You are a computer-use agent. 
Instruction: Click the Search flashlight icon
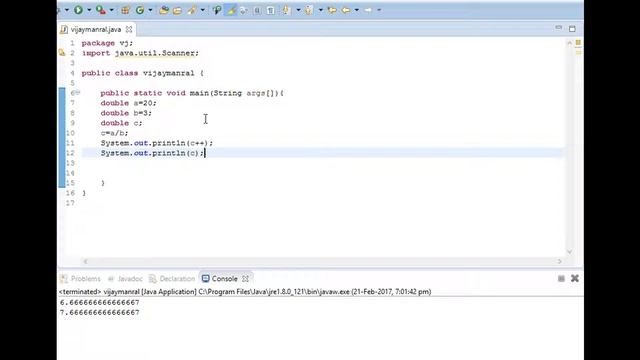click(x=192, y=10)
